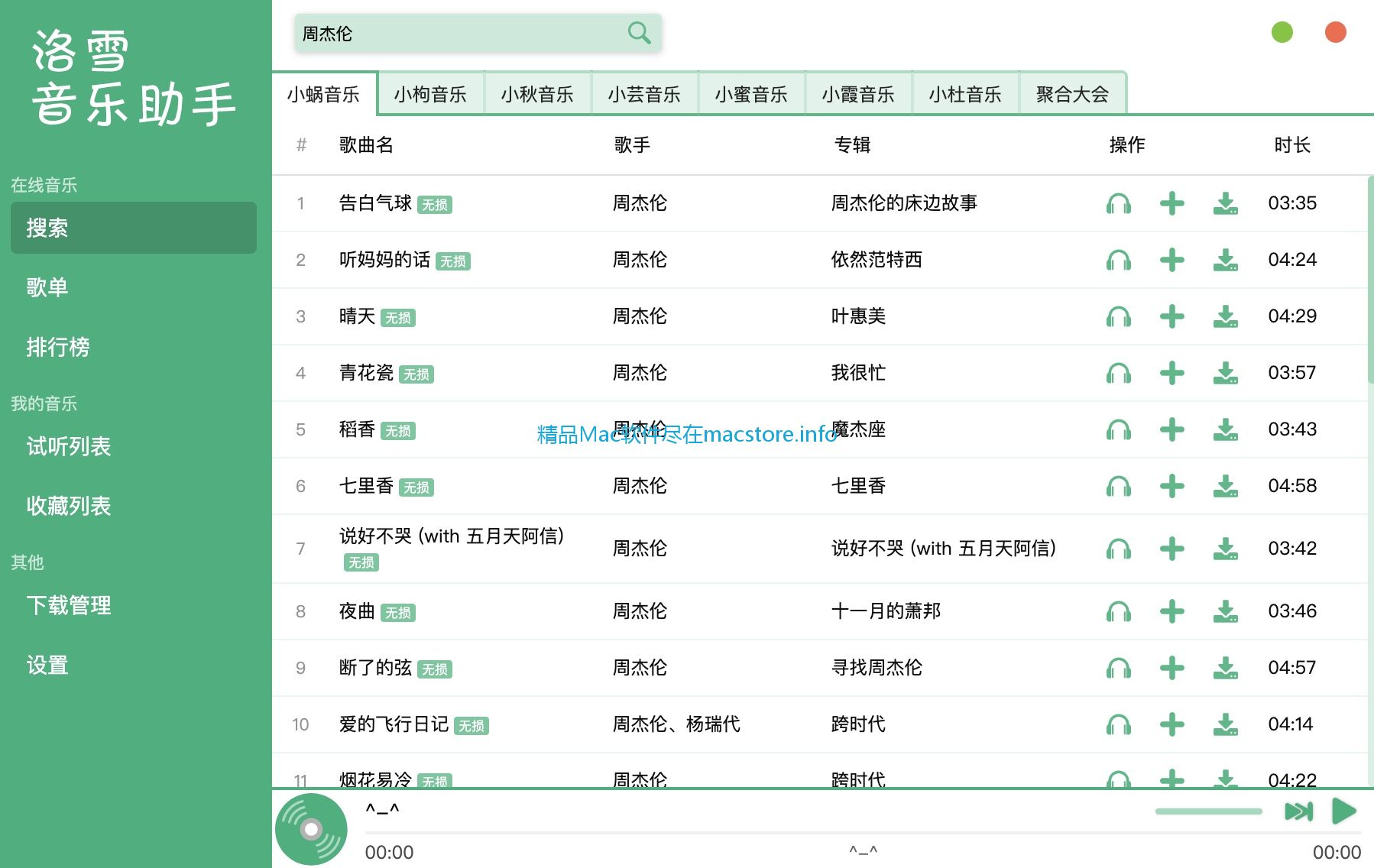The height and width of the screenshot is (868, 1374).
Task: Switch to the 小芸音乐 source tab
Action: tap(644, 94)
